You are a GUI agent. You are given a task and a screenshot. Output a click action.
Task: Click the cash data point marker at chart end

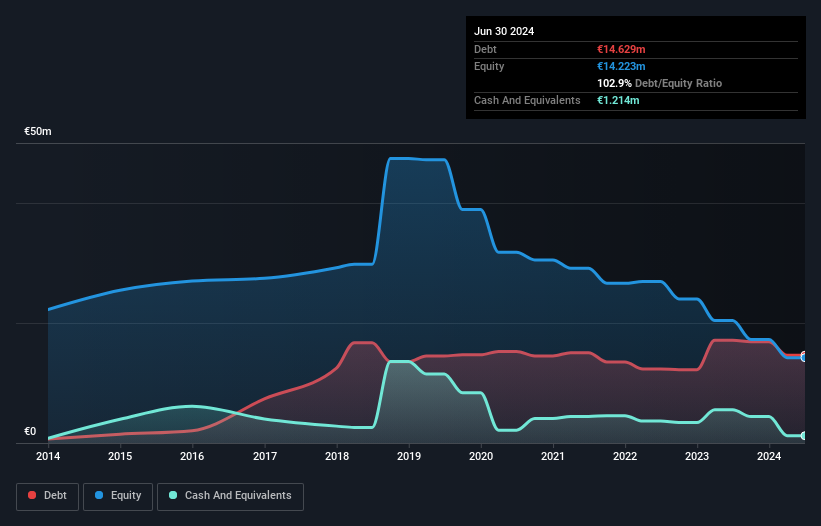(x=804, y=435)
